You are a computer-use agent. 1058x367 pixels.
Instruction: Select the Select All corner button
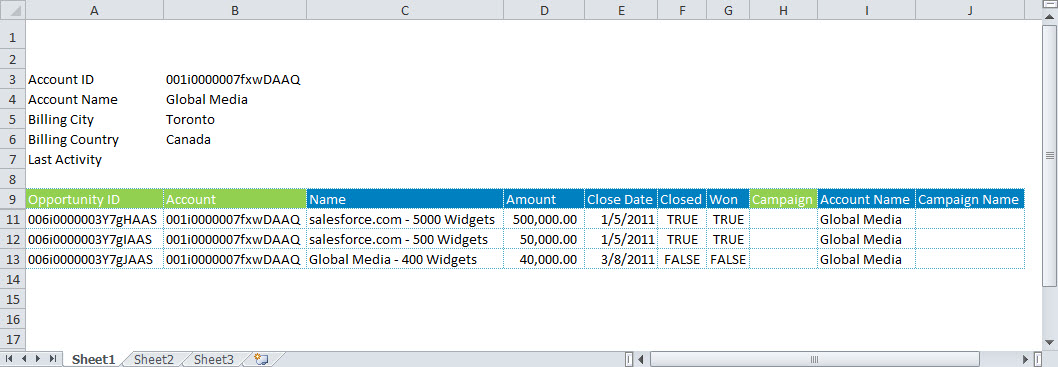(12, 9)
